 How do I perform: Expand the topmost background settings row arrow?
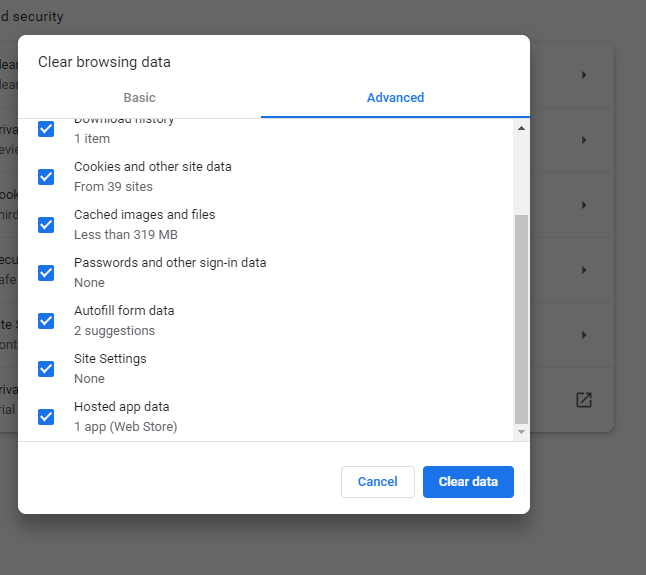point(584,75)
